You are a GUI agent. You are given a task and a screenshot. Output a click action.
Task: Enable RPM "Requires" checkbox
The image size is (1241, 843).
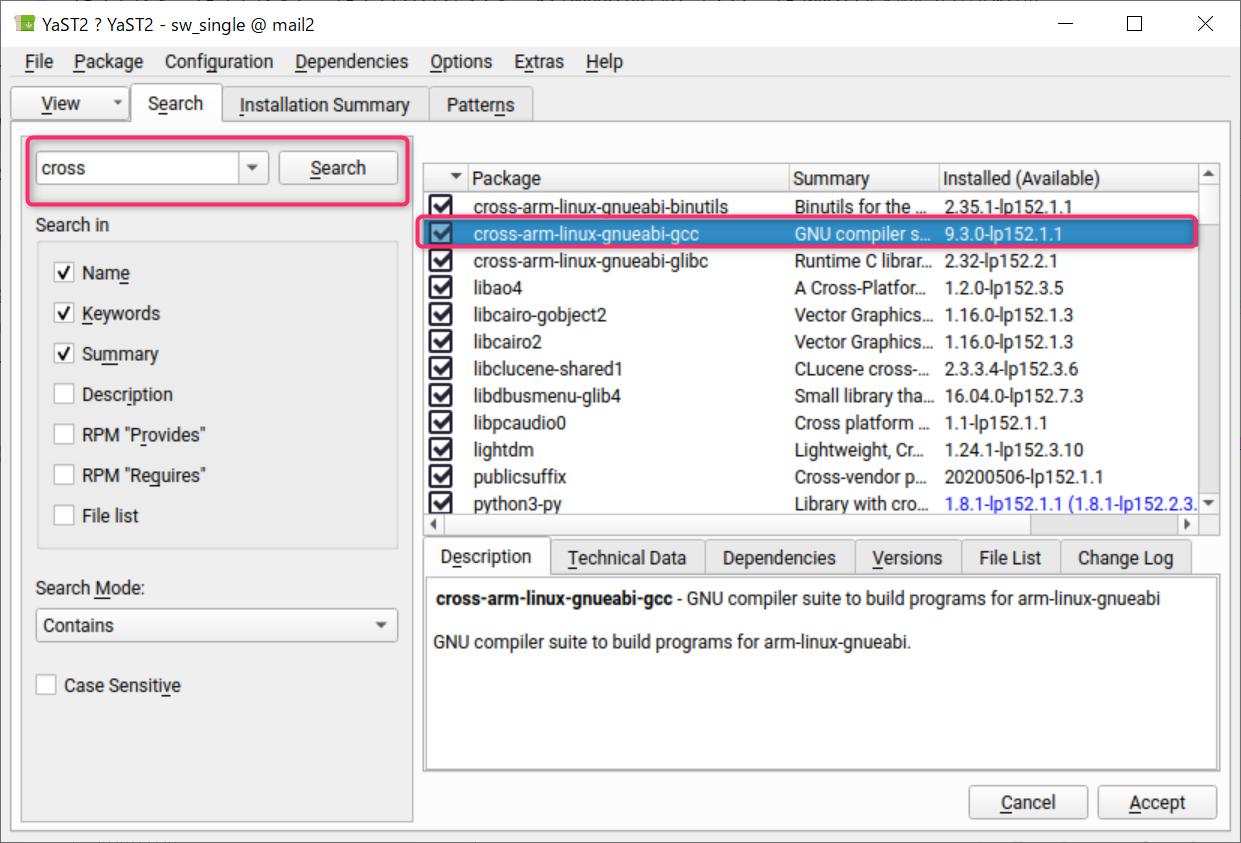[64, 475]
